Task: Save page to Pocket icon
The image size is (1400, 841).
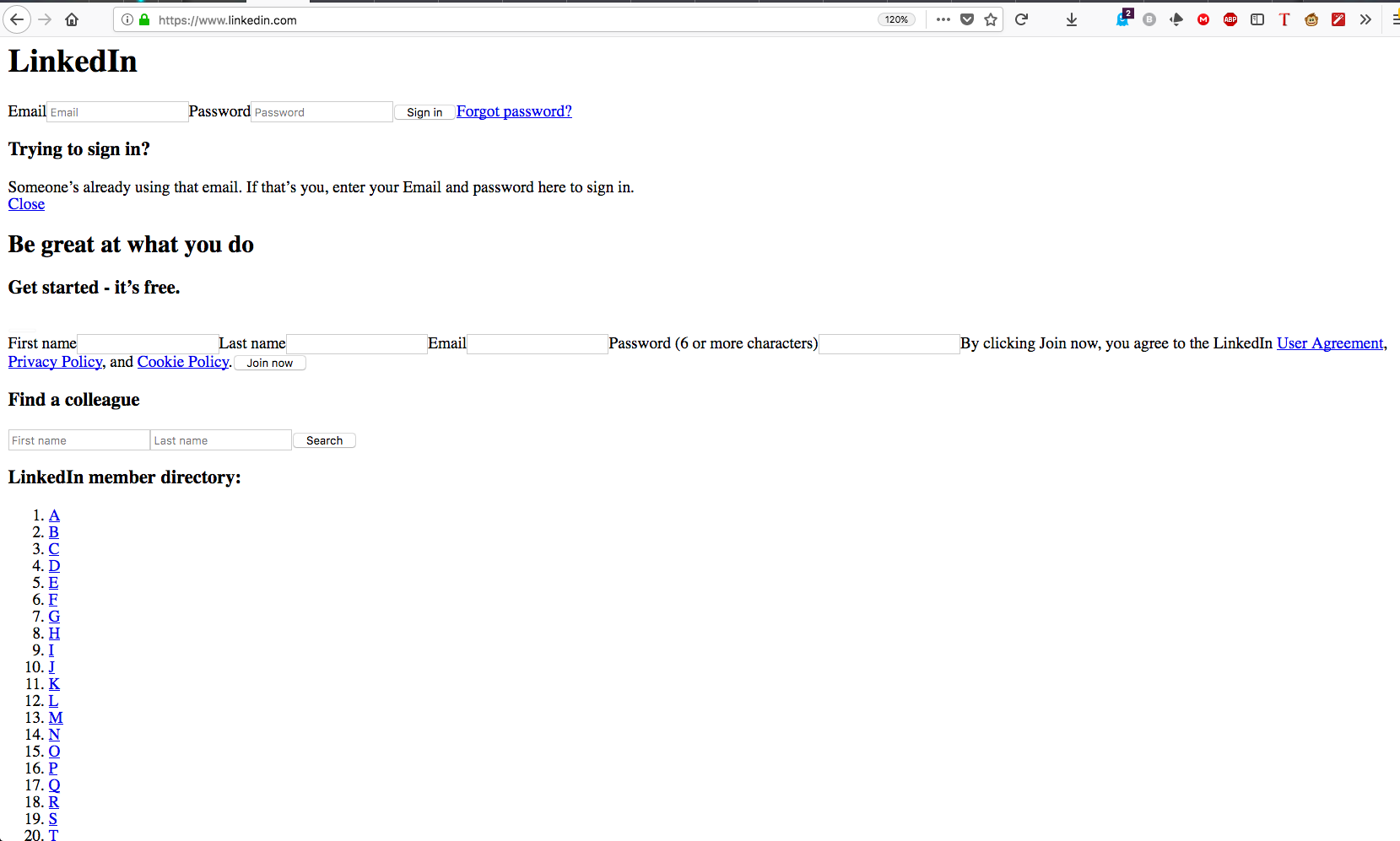Action: click(x=967, y=19)
